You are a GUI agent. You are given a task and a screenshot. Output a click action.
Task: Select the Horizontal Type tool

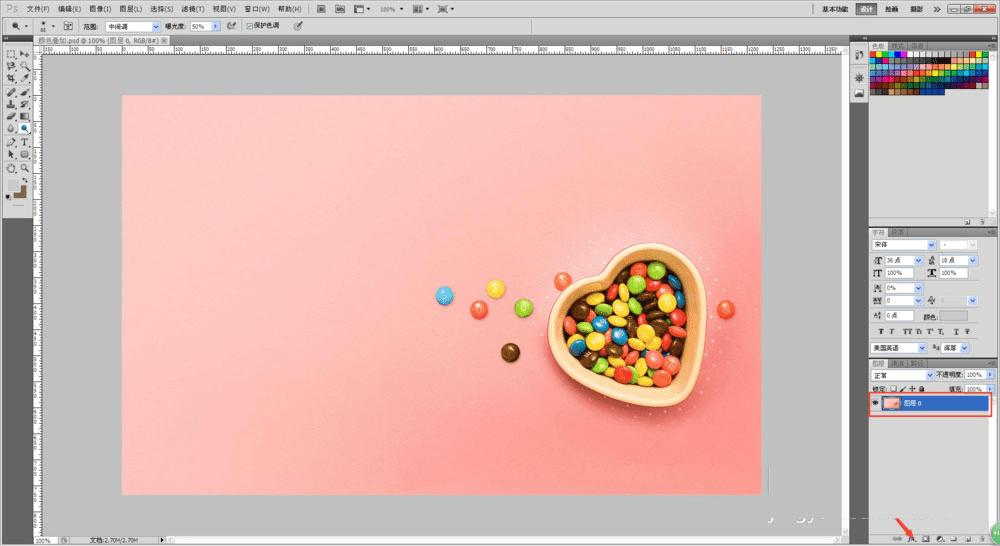pos(24,142)
